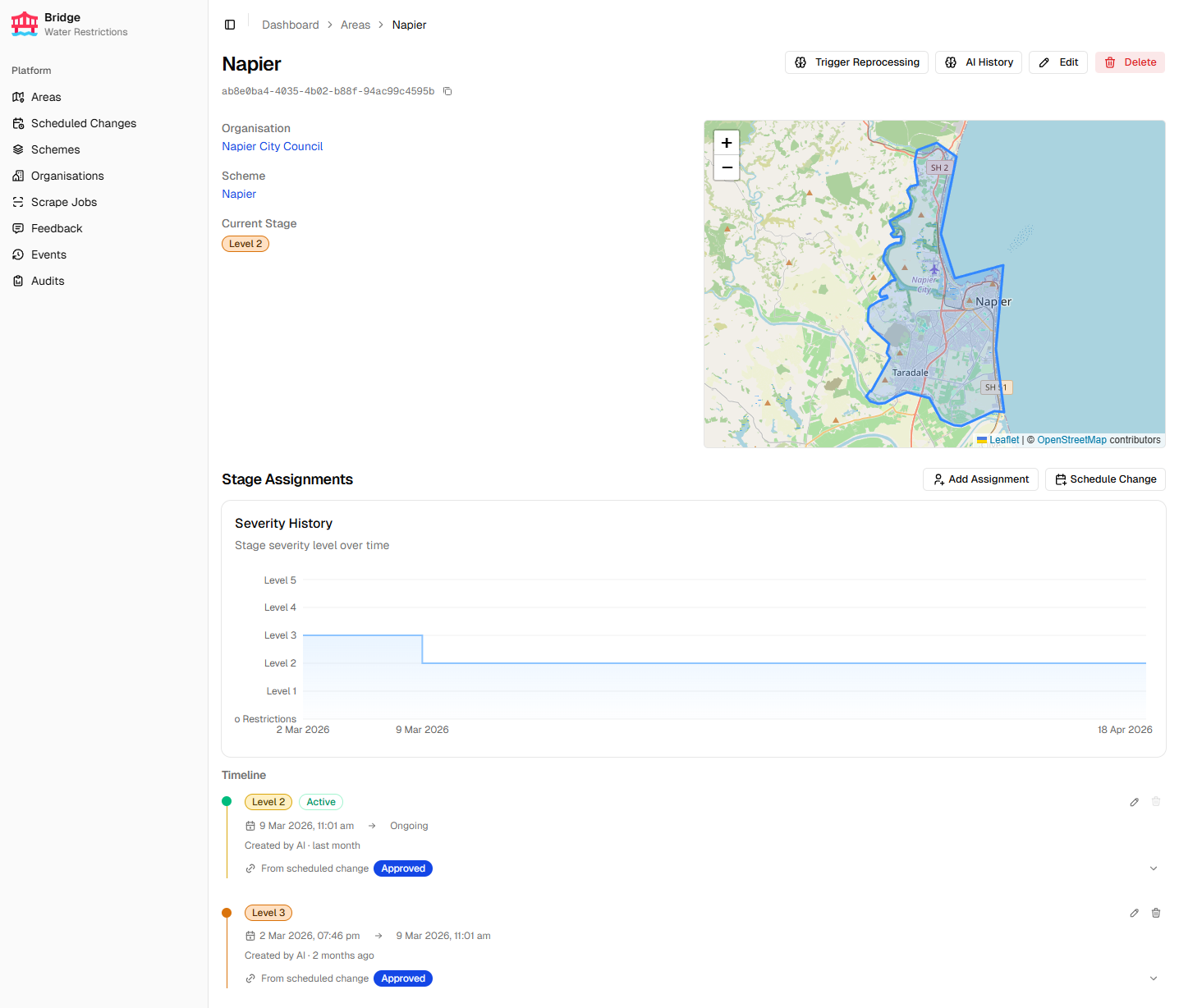Edit the Level 3 assignment pencil icon
1179x1008 pixels.
point(1134,913)
